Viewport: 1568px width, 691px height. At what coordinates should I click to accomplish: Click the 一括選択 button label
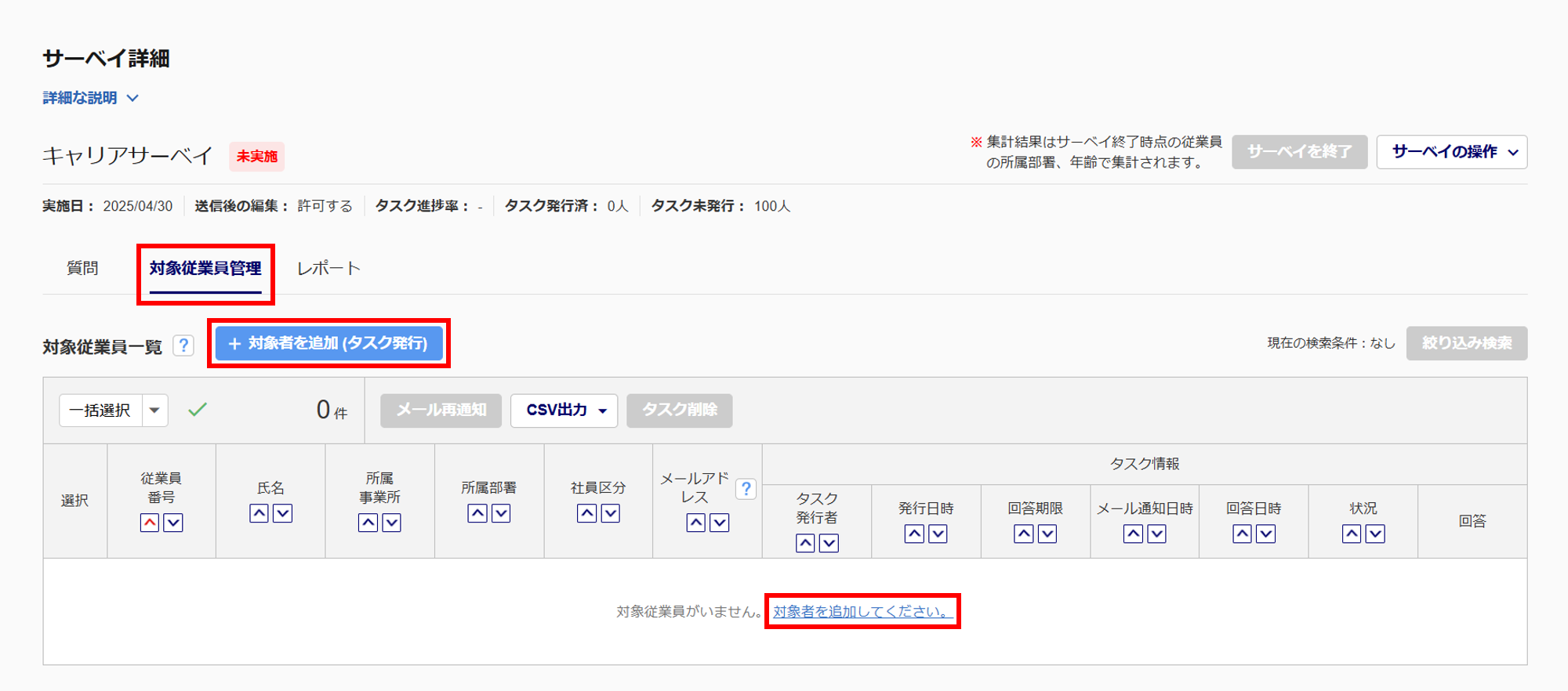(x=100, y=411)
